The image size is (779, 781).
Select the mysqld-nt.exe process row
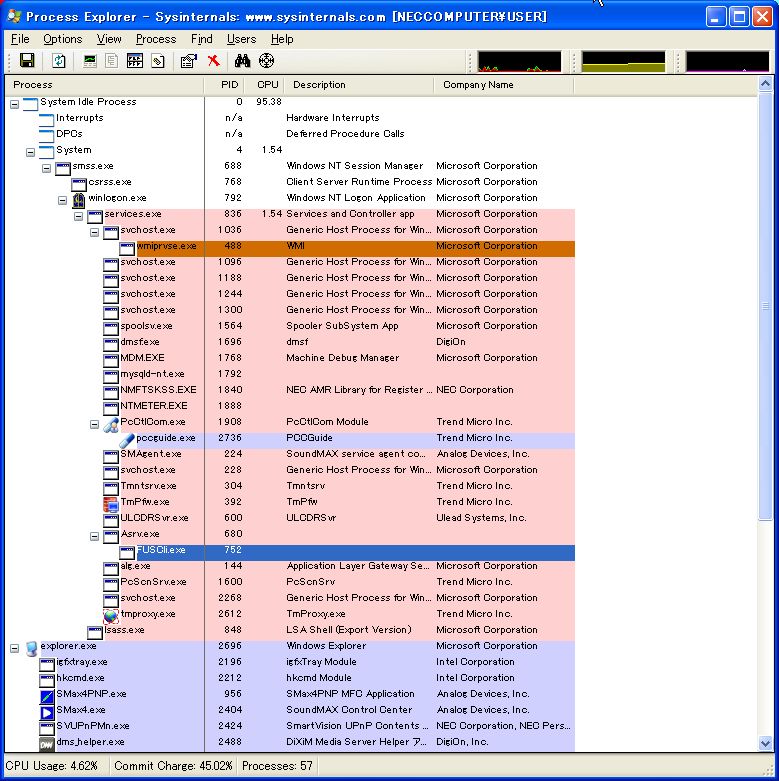[152, 374]
